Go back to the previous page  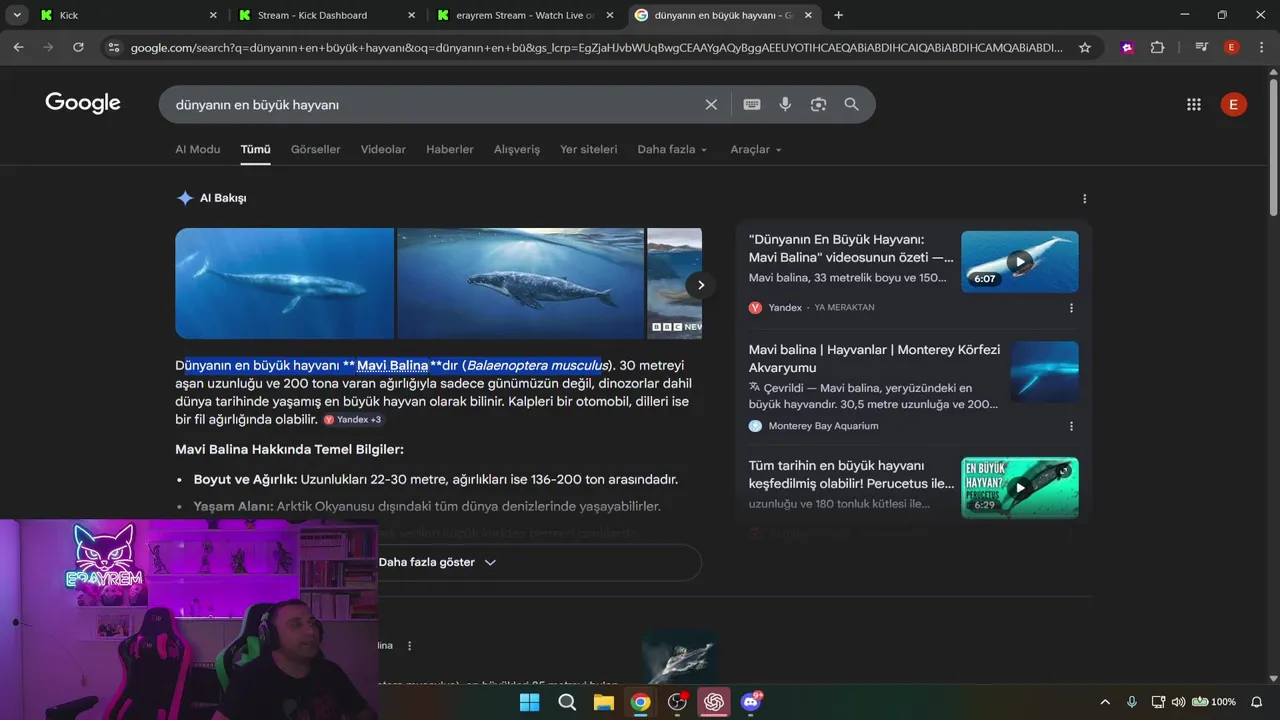(x=18, y=47)
